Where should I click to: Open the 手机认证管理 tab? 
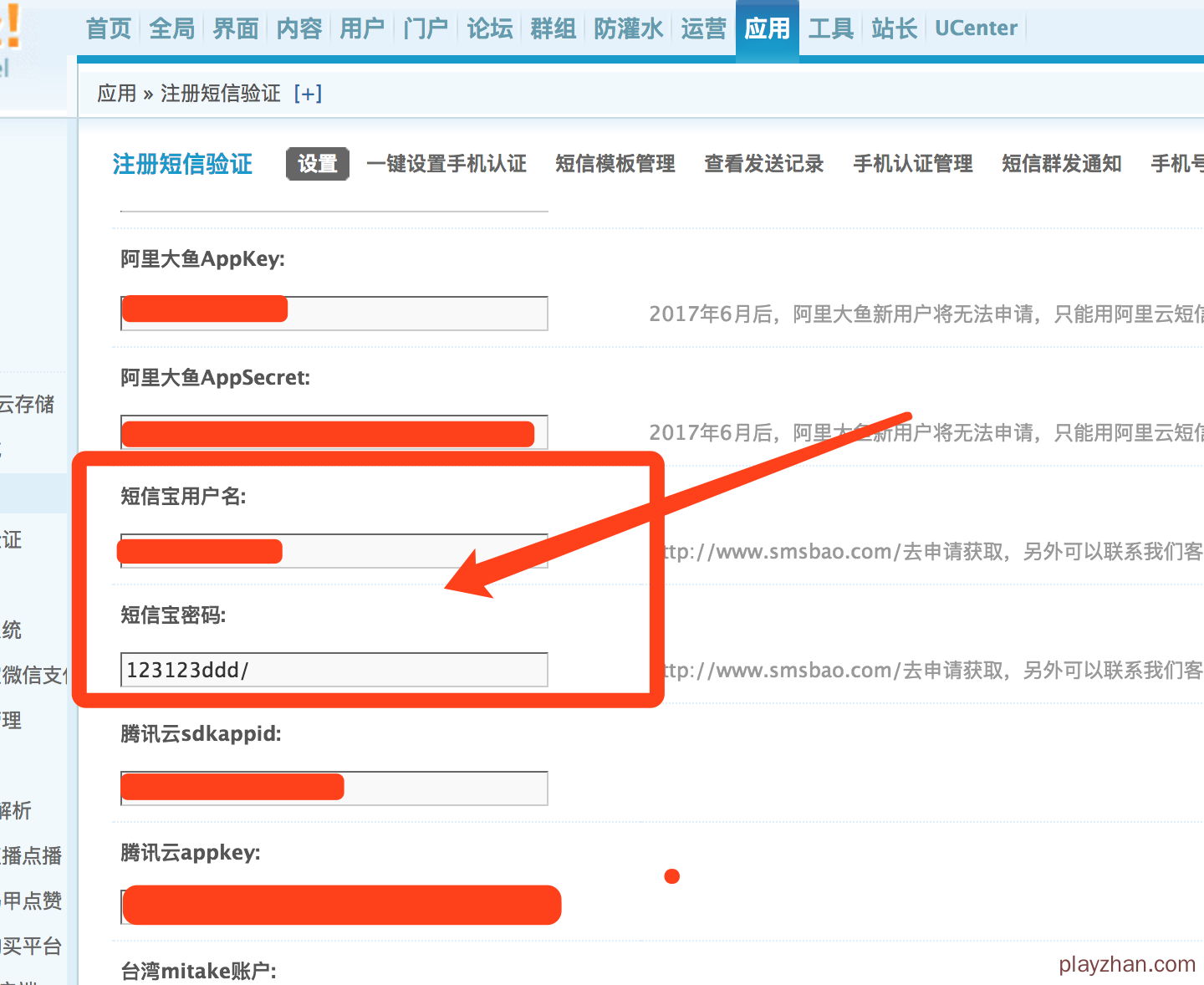pos(912,164)
